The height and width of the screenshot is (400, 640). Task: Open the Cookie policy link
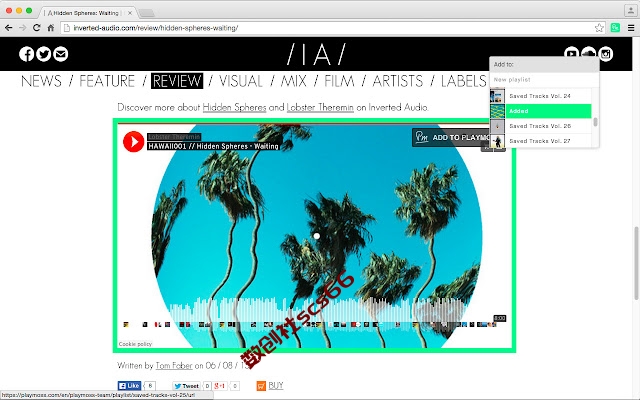point(135,344)
